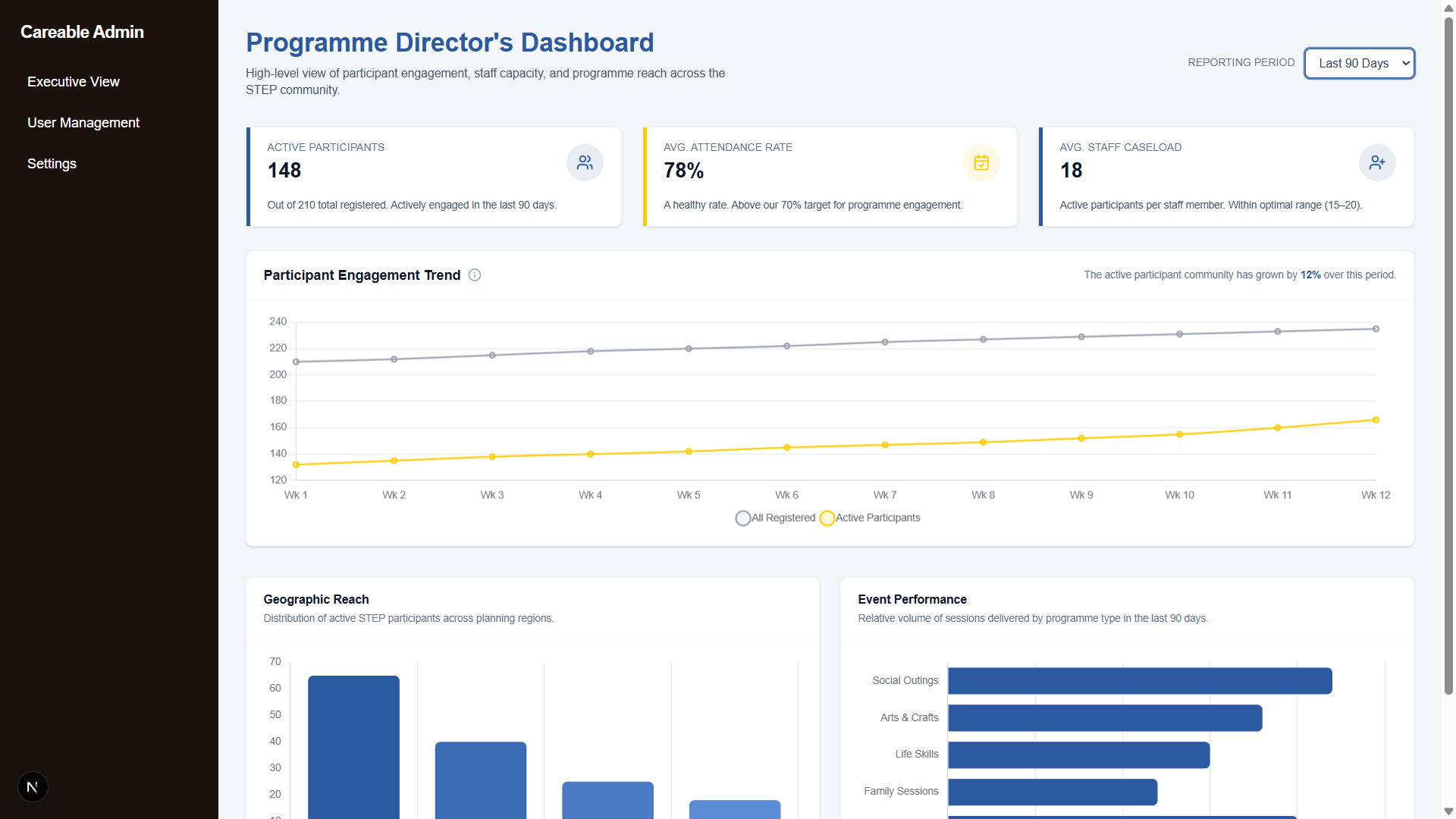1456x819 pixels.
Task: Click the Wk 12 yellow data point
Action: pos(1376,420)
